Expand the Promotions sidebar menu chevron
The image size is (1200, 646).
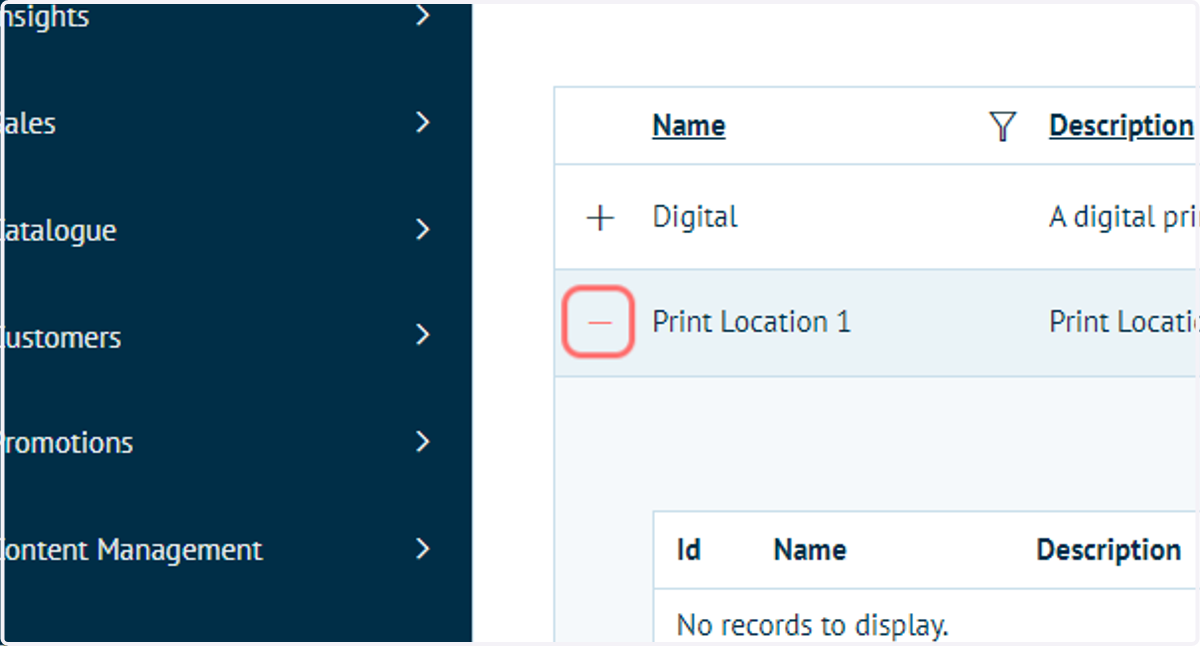[423, 441]
